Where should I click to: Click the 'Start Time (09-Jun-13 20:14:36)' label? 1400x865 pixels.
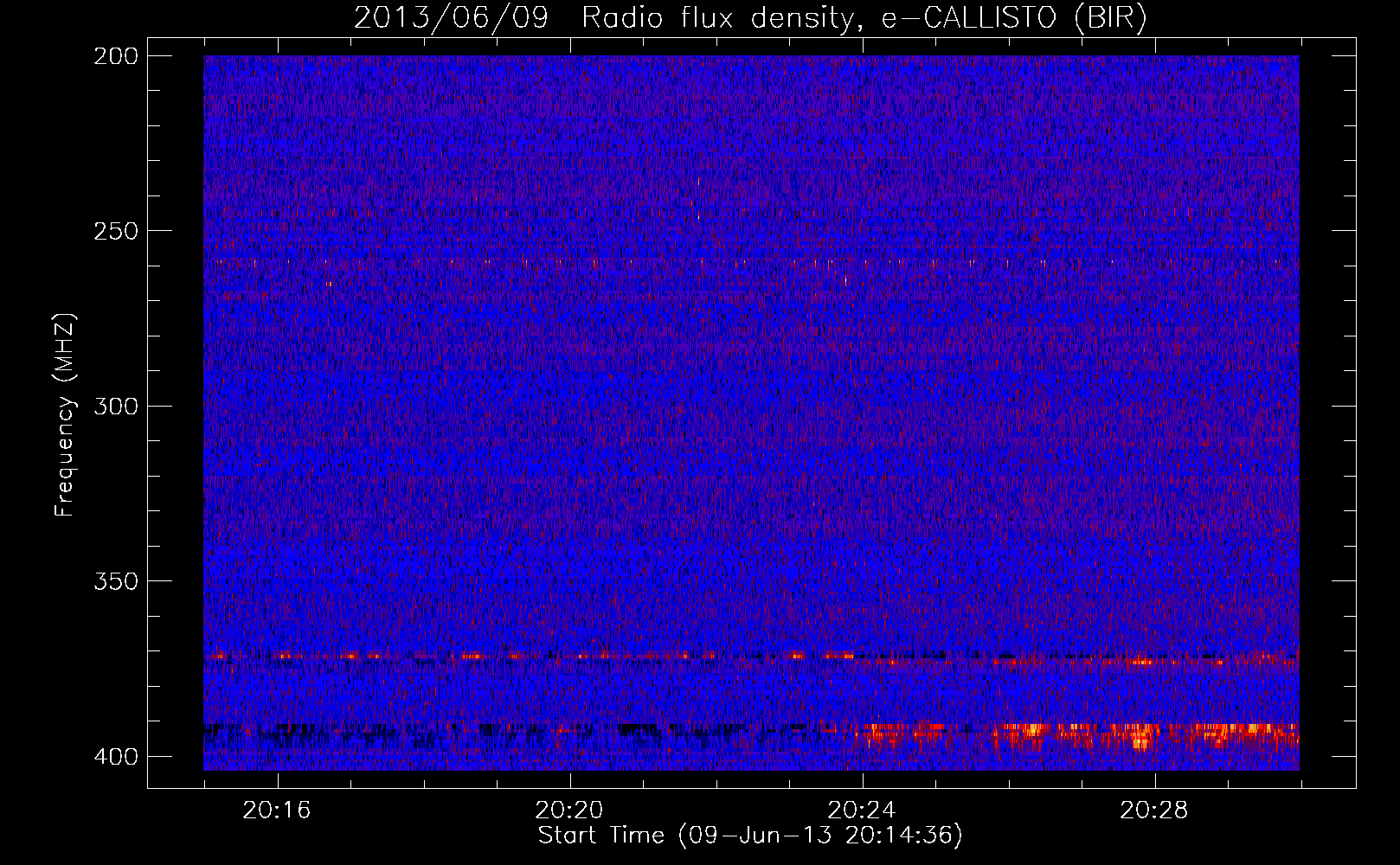coord(750,836)
